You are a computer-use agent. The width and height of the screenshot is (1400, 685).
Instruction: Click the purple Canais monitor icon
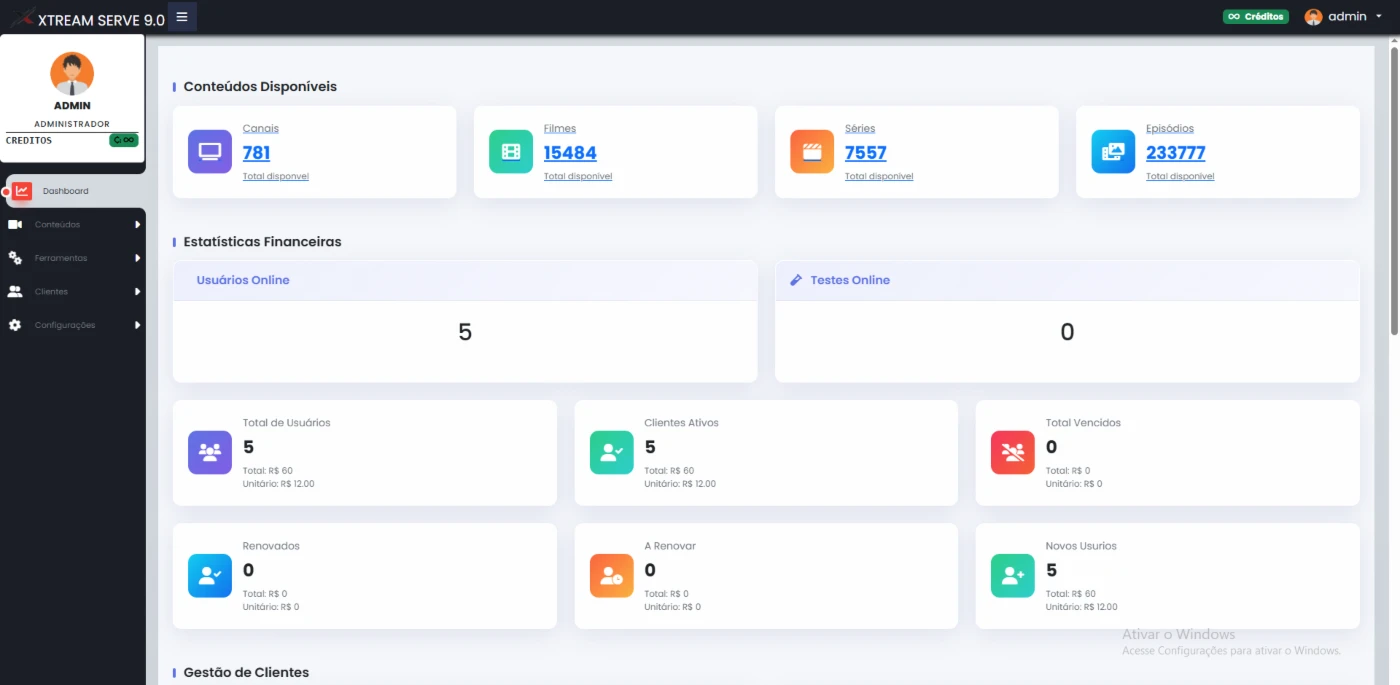tap(210, 152)
